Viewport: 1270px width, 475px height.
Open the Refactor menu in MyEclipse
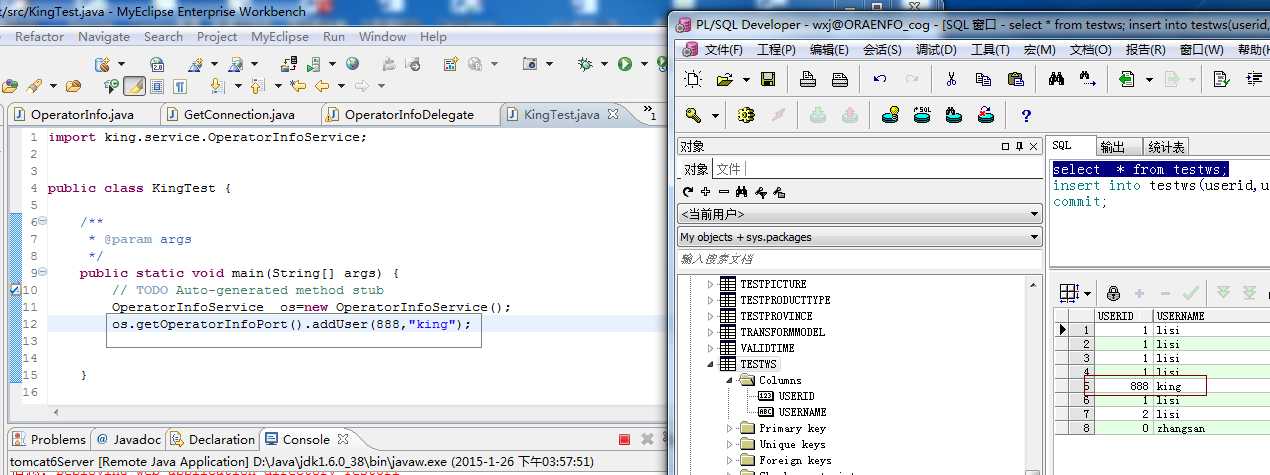click(x=40, y=37)
